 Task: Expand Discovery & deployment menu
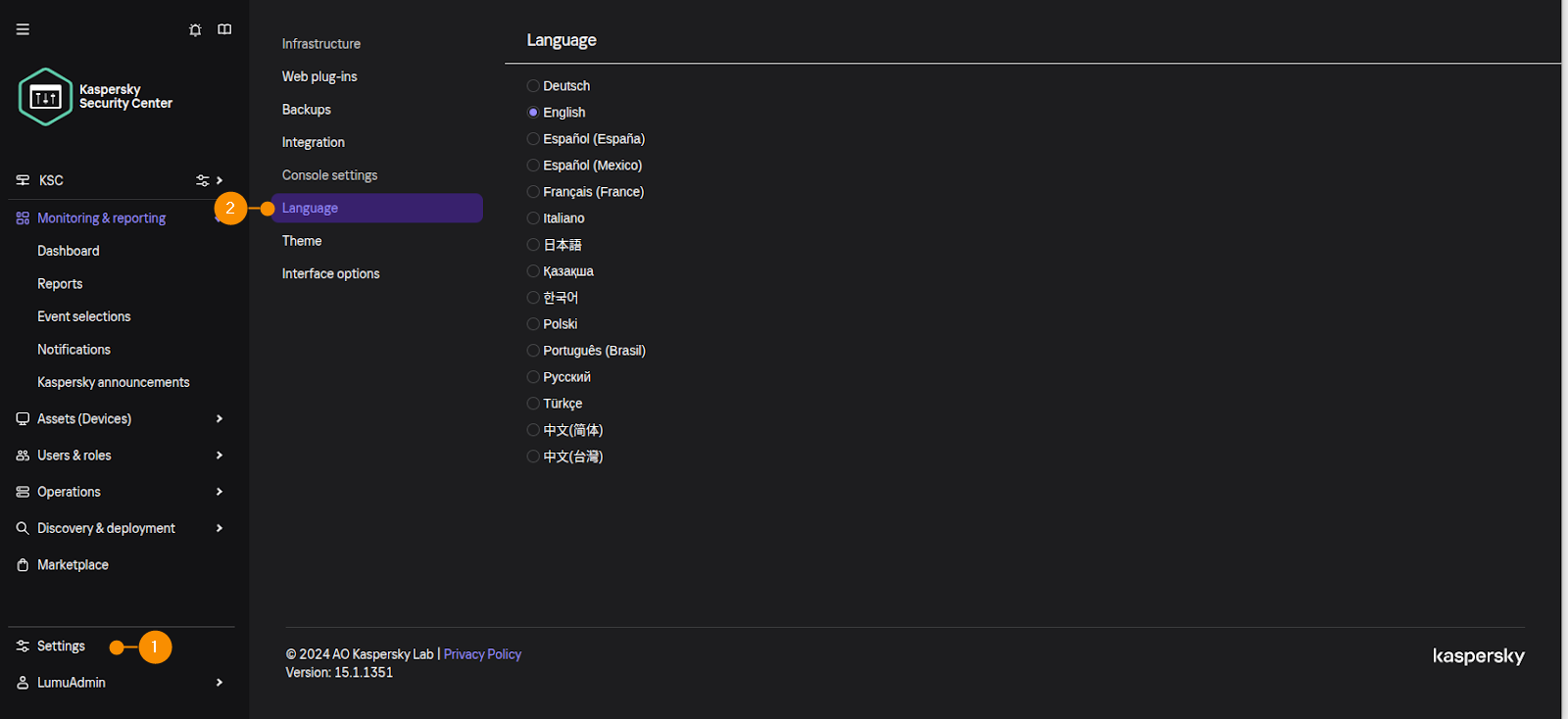coord(220,528)
